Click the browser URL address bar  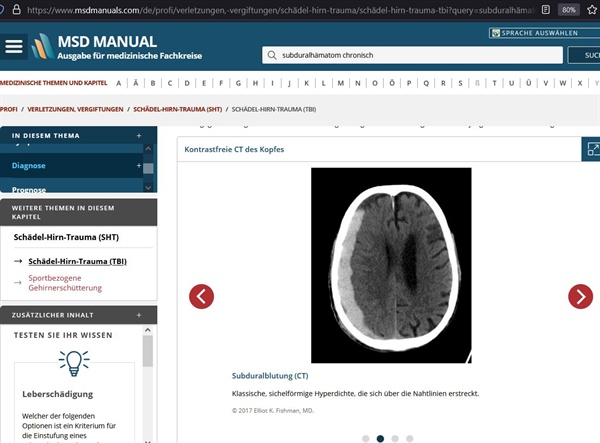(x=279, y=10)
